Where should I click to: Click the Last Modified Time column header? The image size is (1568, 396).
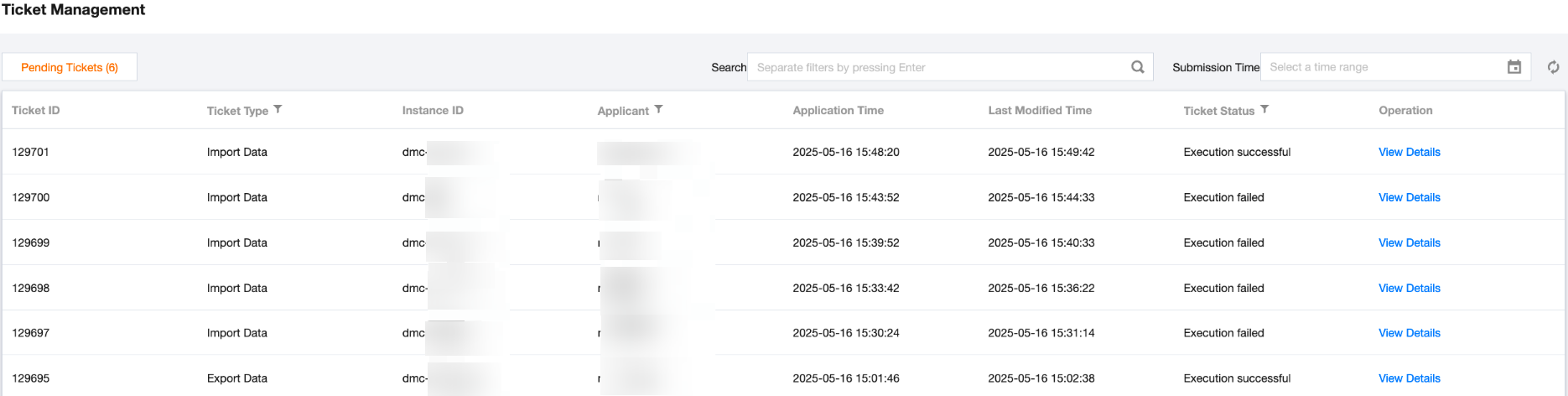(1040, 110)
